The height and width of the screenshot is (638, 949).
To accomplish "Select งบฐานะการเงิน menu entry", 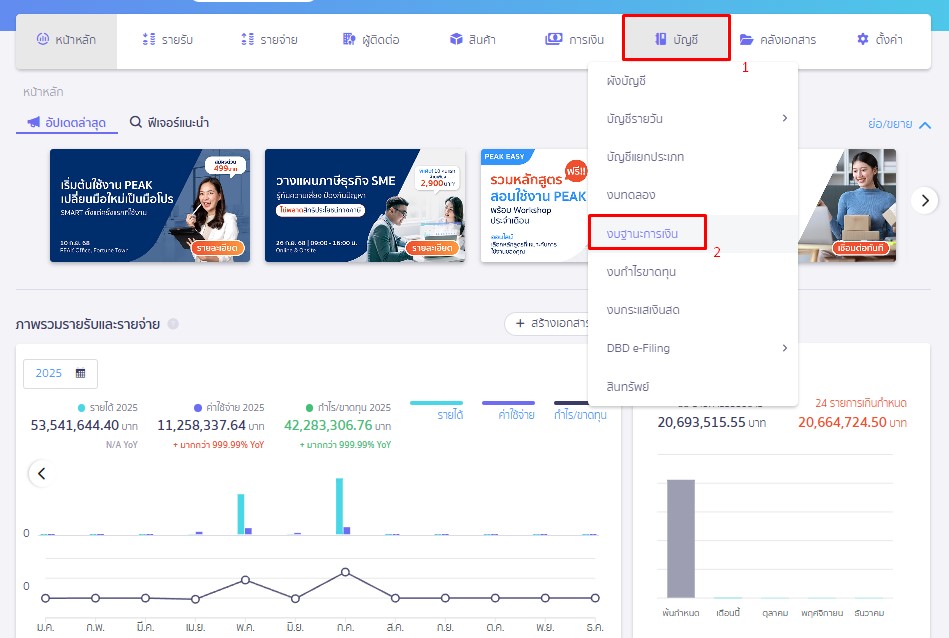I will click(693, 233).
